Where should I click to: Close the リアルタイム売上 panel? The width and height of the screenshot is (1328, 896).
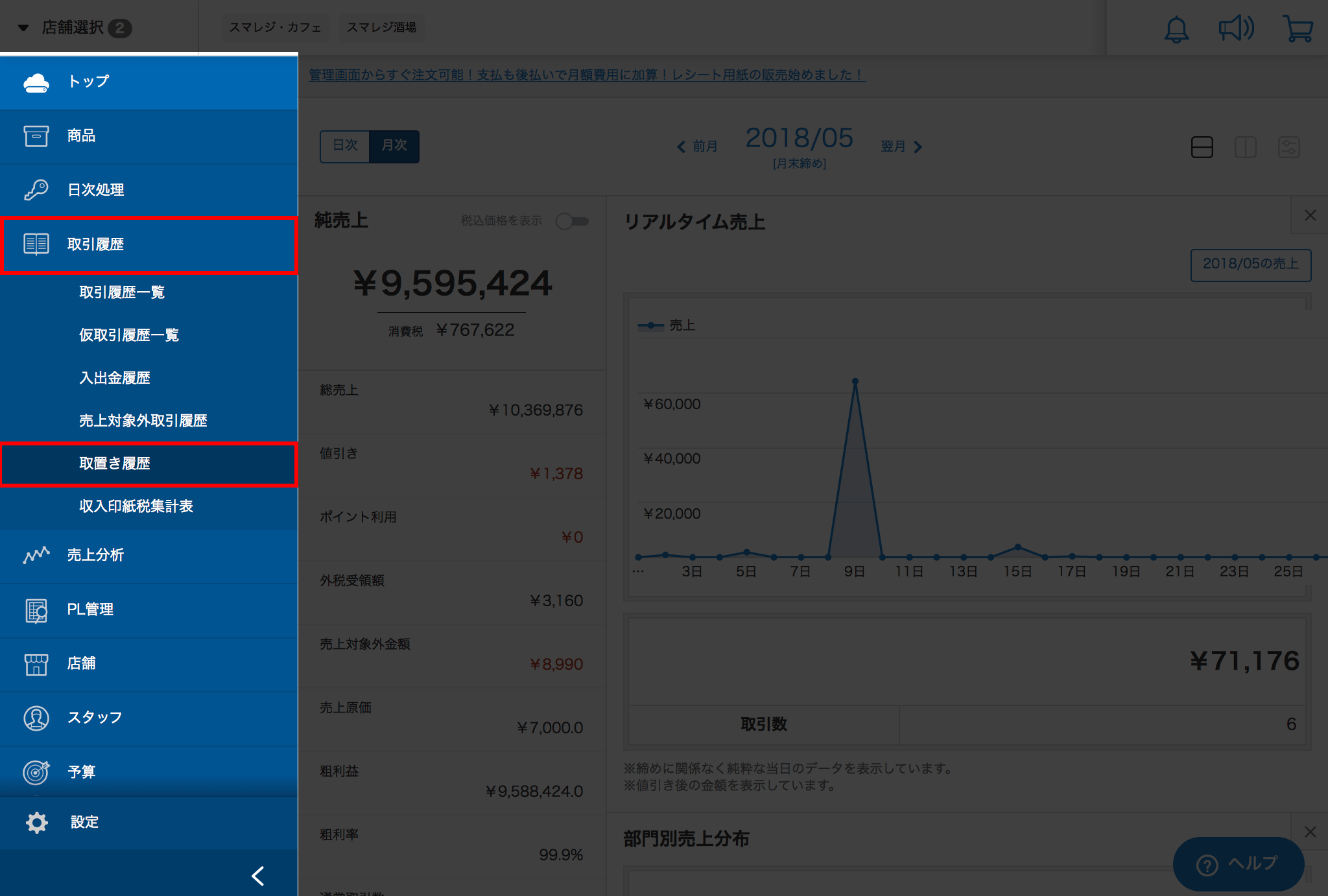coord(1310,215)
